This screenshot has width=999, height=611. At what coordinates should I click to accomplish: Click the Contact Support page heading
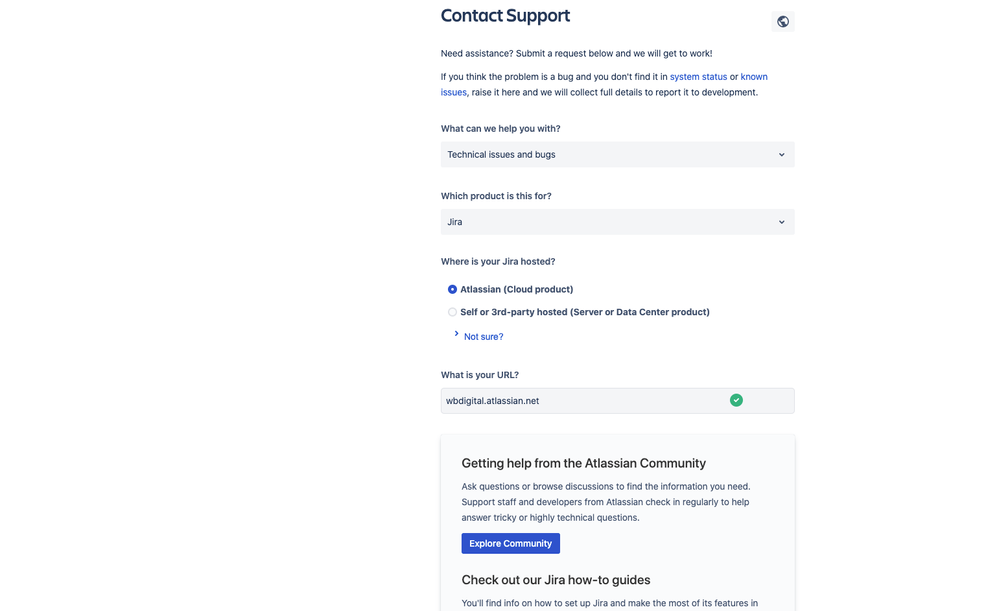coord(505,16)
